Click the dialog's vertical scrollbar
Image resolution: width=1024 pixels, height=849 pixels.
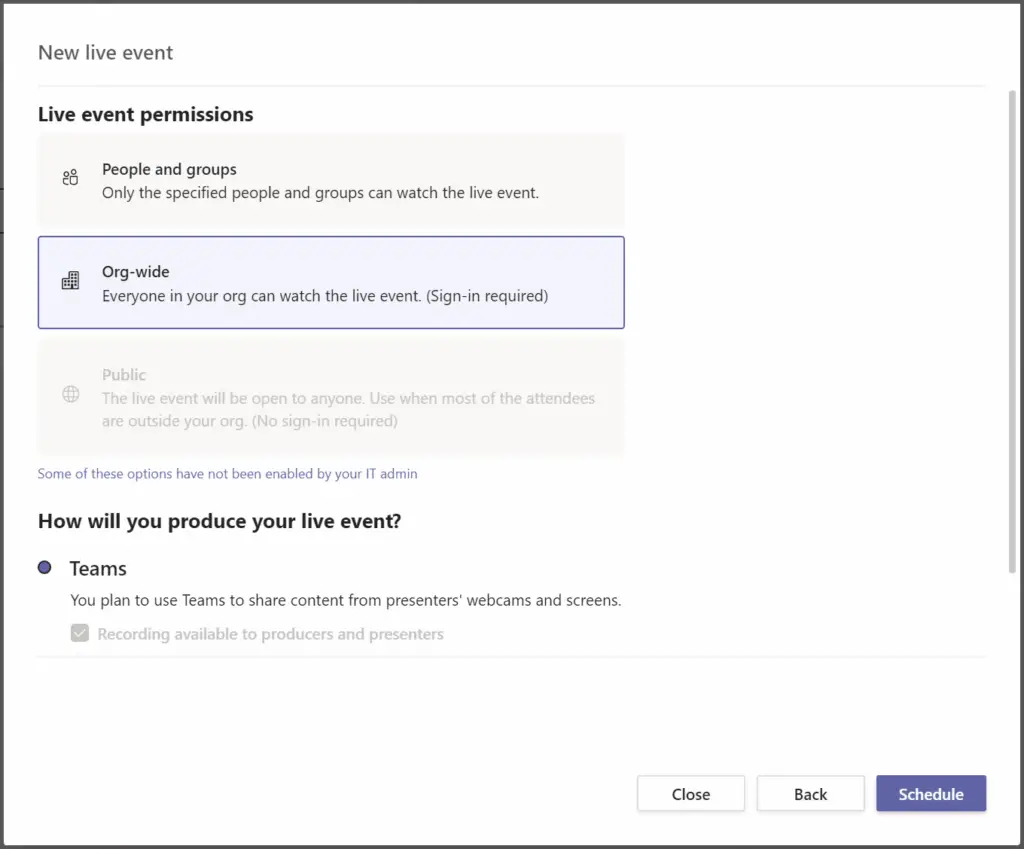point(1012,332)
